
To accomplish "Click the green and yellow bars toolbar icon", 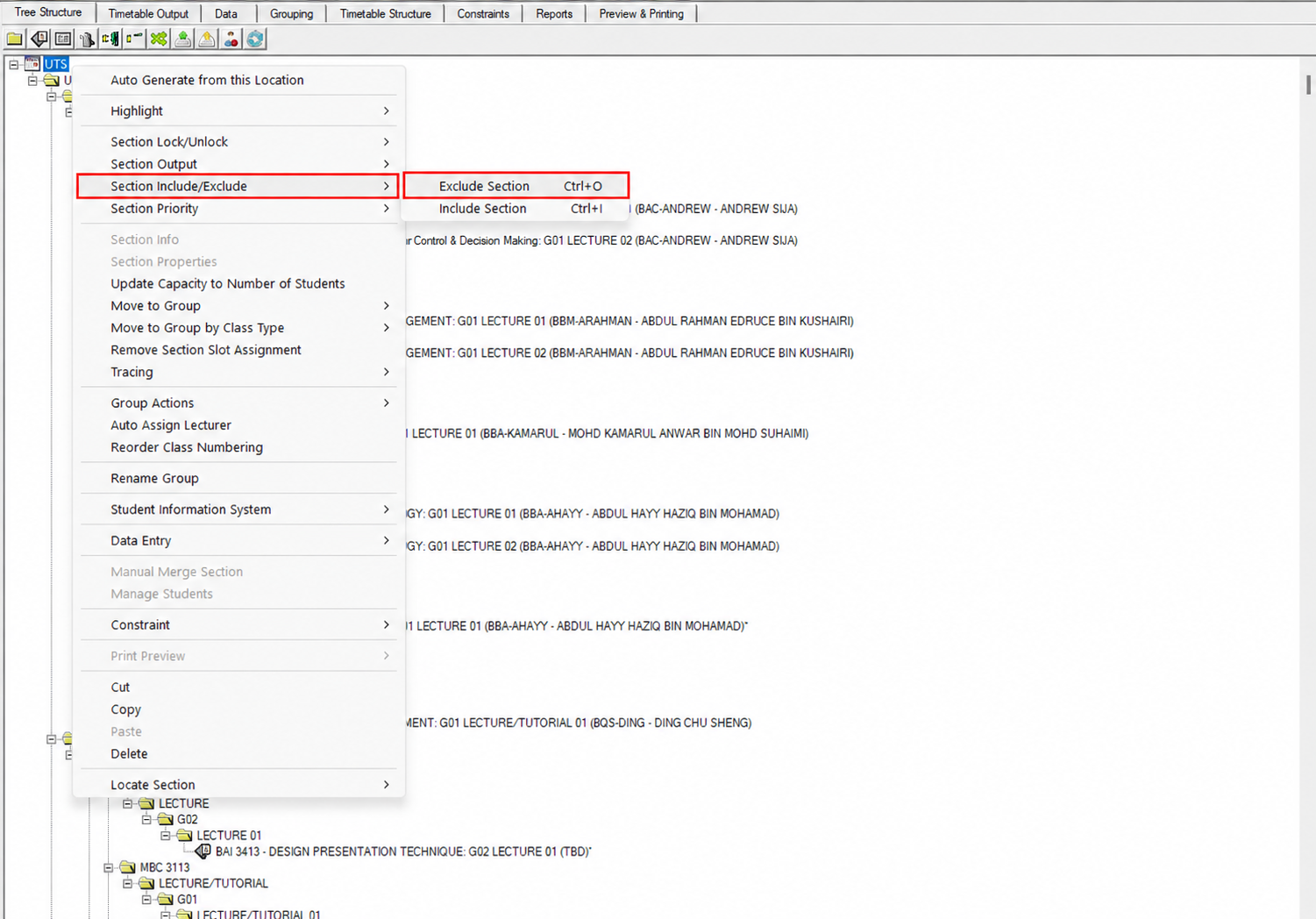I will click(x=110, y=39).
